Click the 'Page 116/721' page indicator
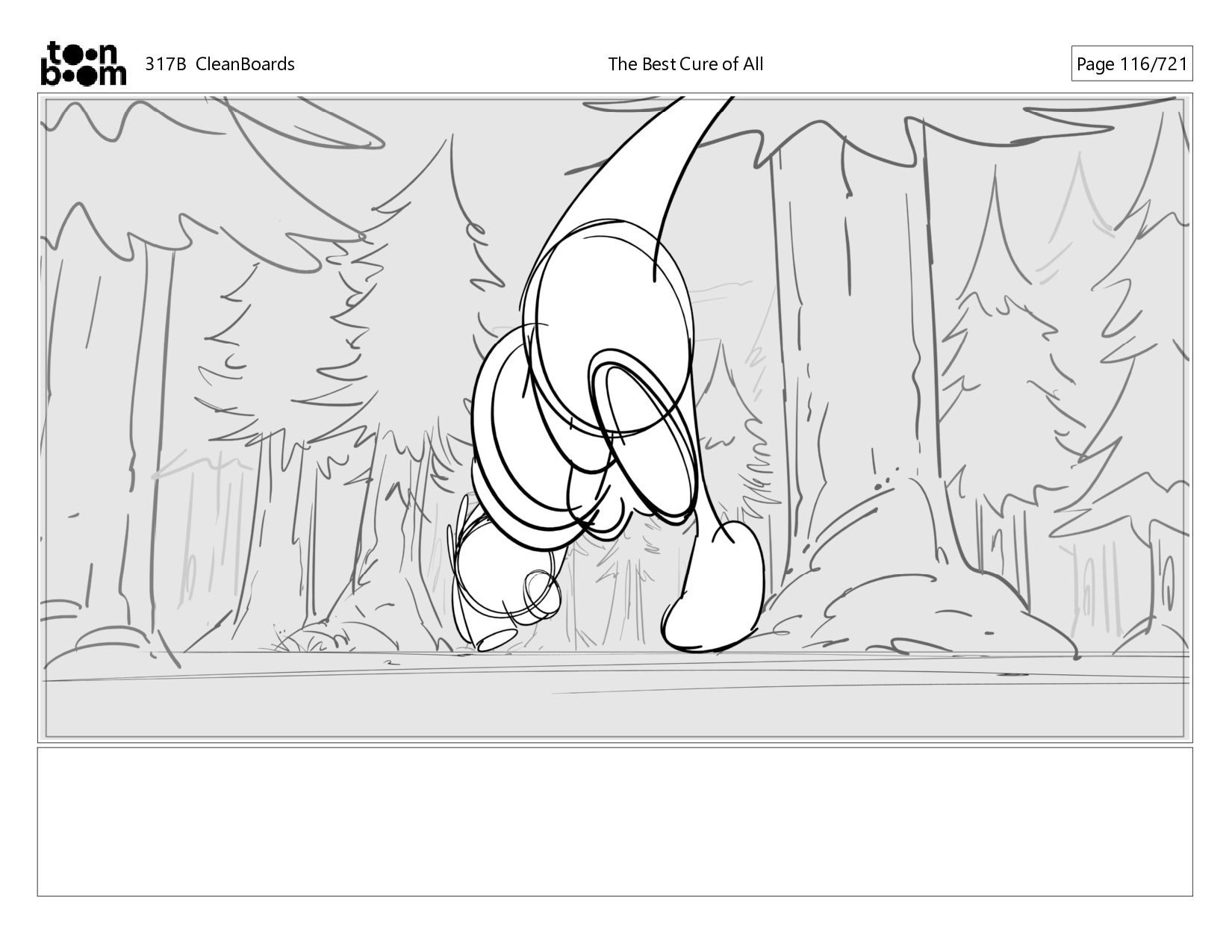The image size is (1232, 952). (x=1131, y=64)
